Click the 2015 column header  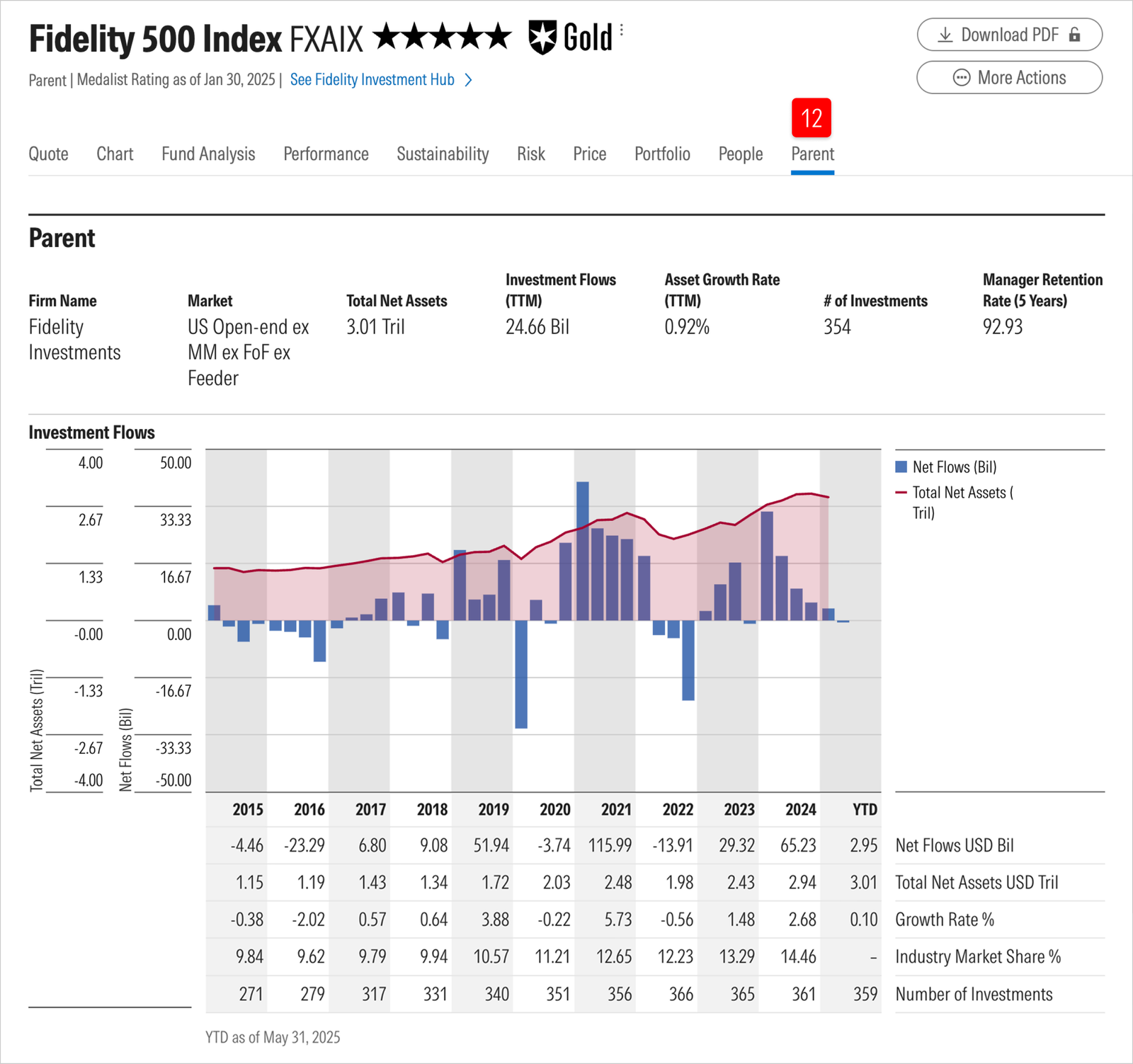click(x=248, y=809)
